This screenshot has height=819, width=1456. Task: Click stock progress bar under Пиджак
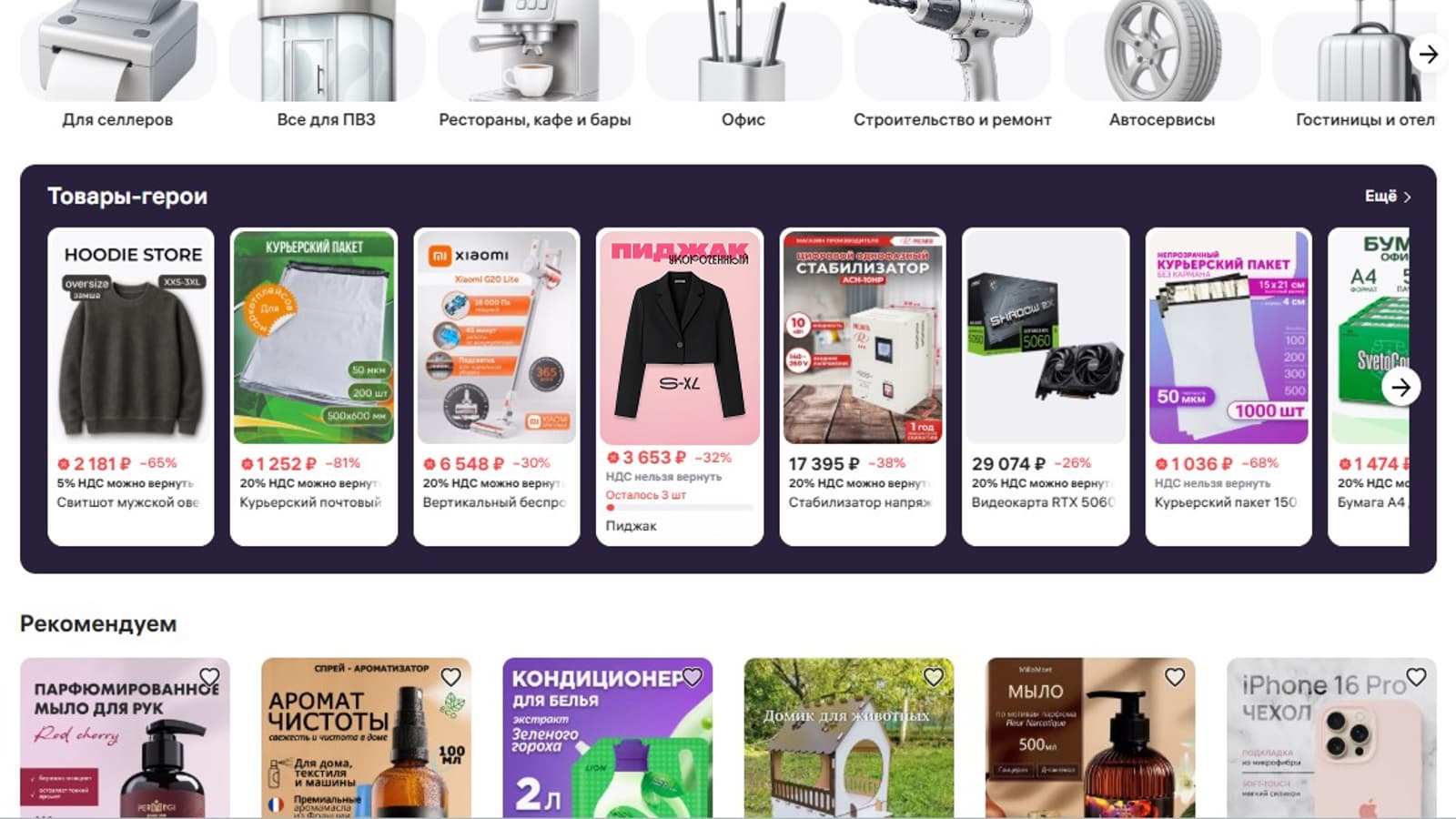click(680, 508)
